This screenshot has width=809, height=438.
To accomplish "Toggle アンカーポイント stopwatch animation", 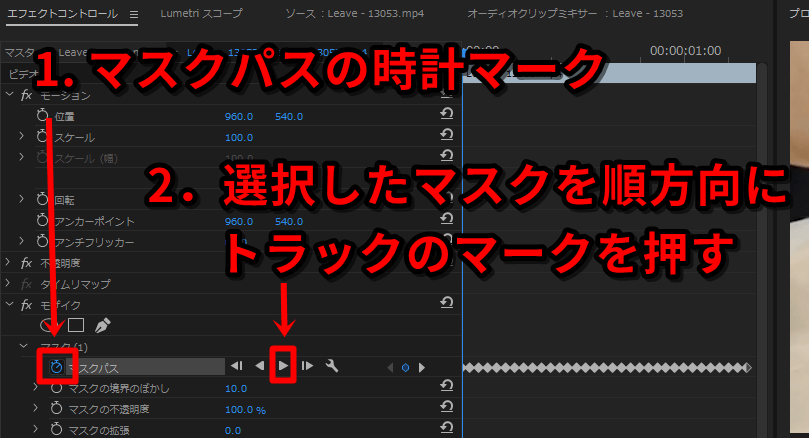I will point(42,220).
